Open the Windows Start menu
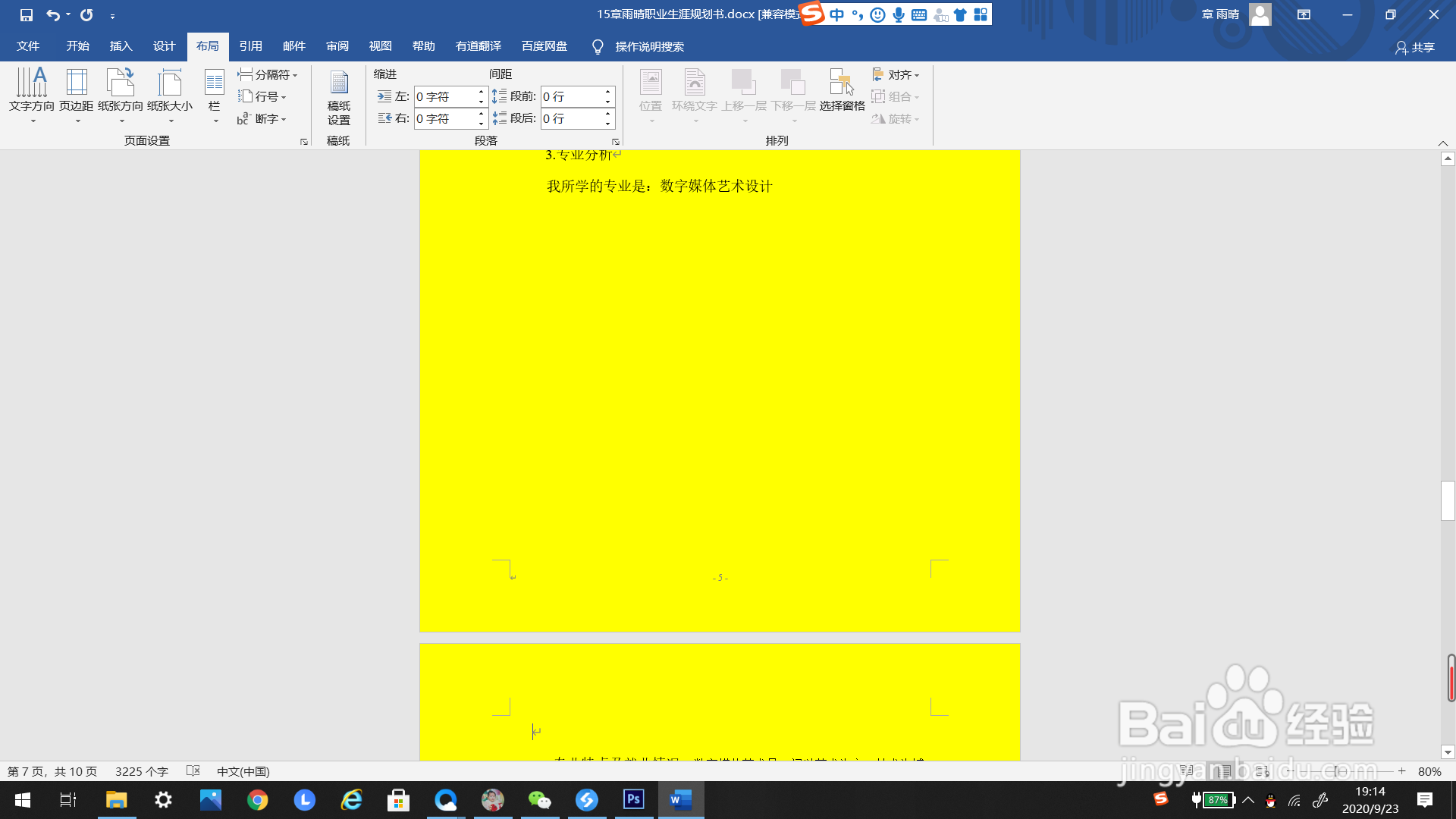1456x819 pixels. click(23, 799)
